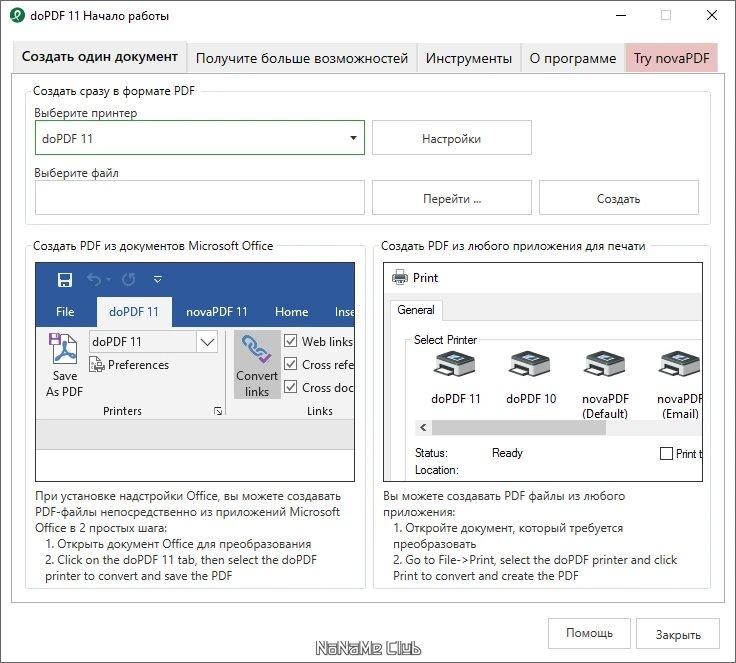Select the doPDF 11 printer icon

(455, 367)
